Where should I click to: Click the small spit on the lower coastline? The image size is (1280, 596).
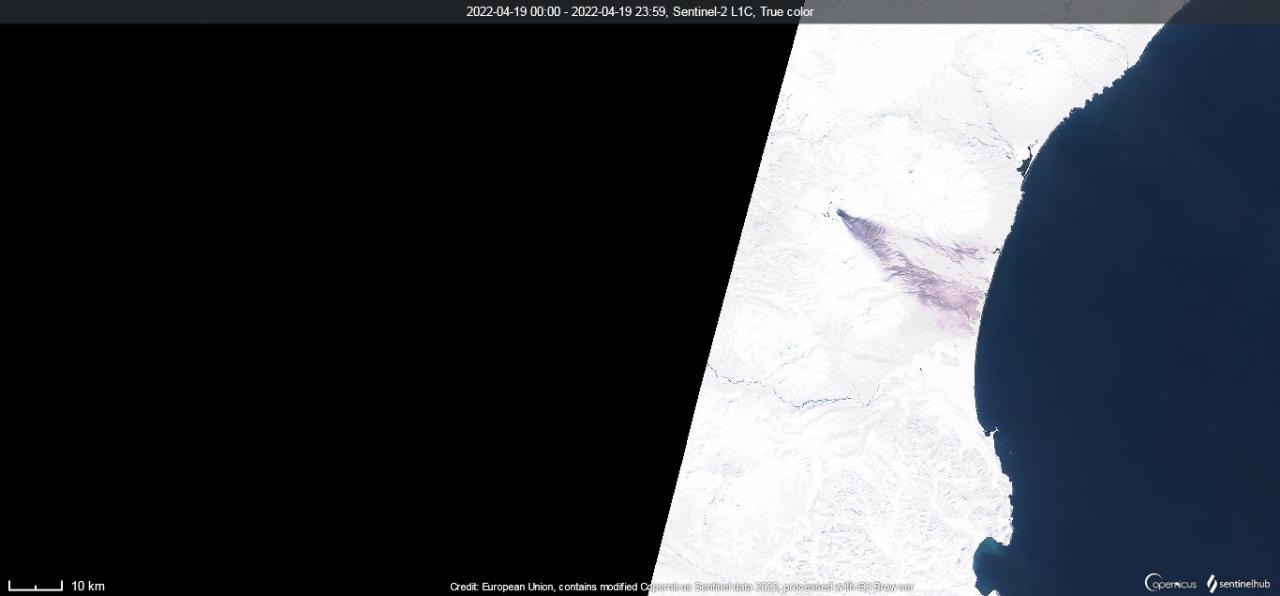coord(991,431)
